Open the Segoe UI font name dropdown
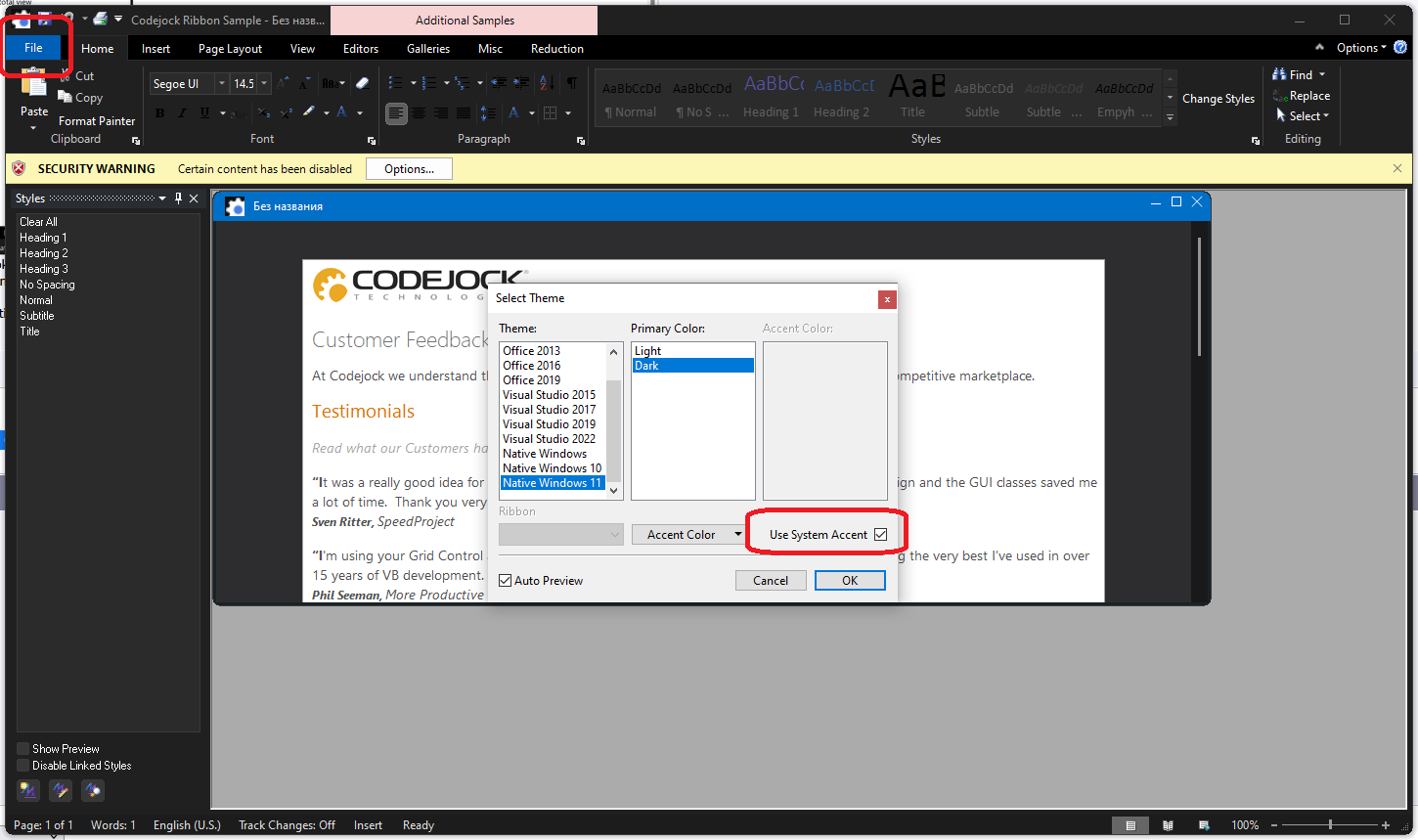 222,84
